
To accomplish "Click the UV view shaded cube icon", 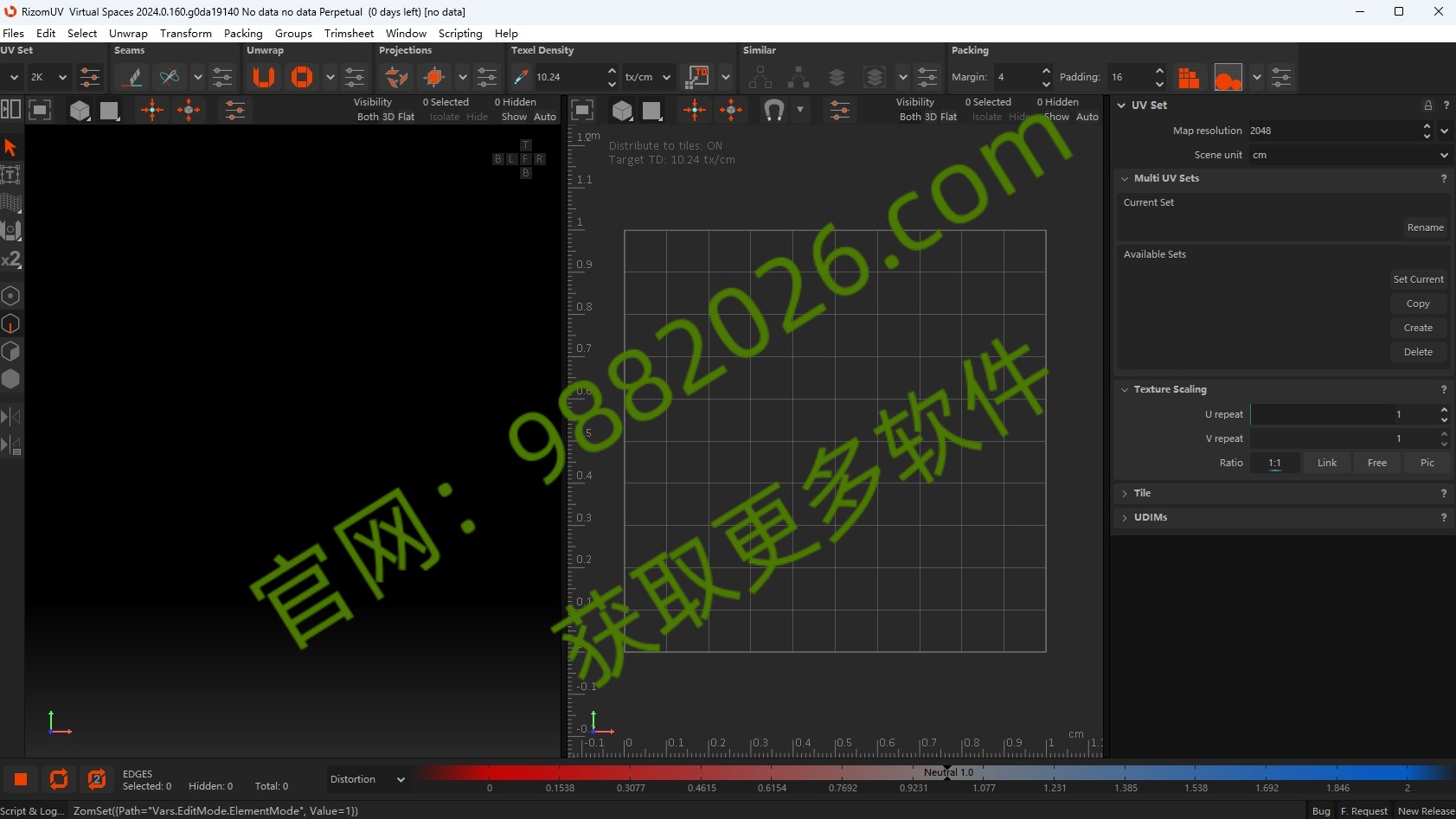I will coord(622,110).
